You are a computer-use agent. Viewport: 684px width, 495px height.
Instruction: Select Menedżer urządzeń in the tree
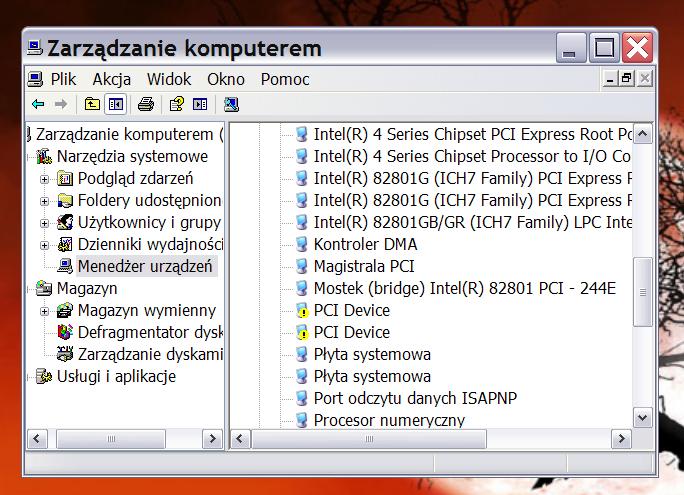pyautogui.click(x=145, y=266)
